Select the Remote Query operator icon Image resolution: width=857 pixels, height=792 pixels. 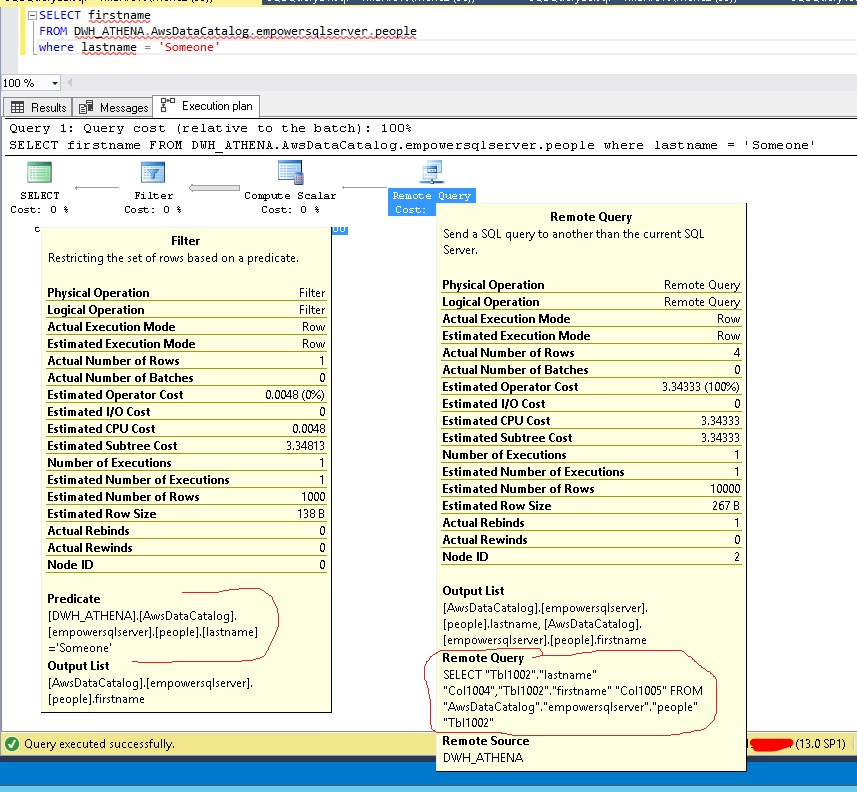pyautogui.click(x=431, y=173)
